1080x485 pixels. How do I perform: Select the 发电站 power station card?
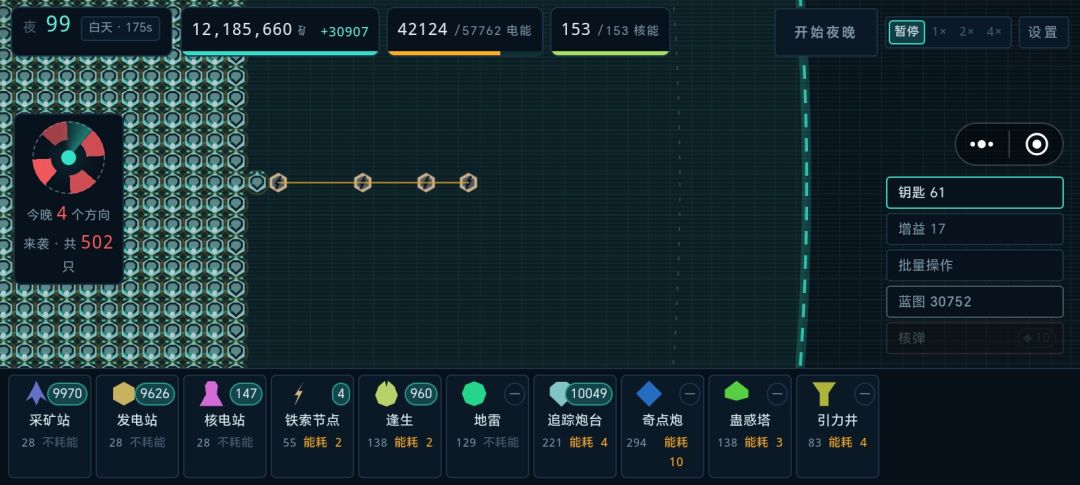(137, 426)
